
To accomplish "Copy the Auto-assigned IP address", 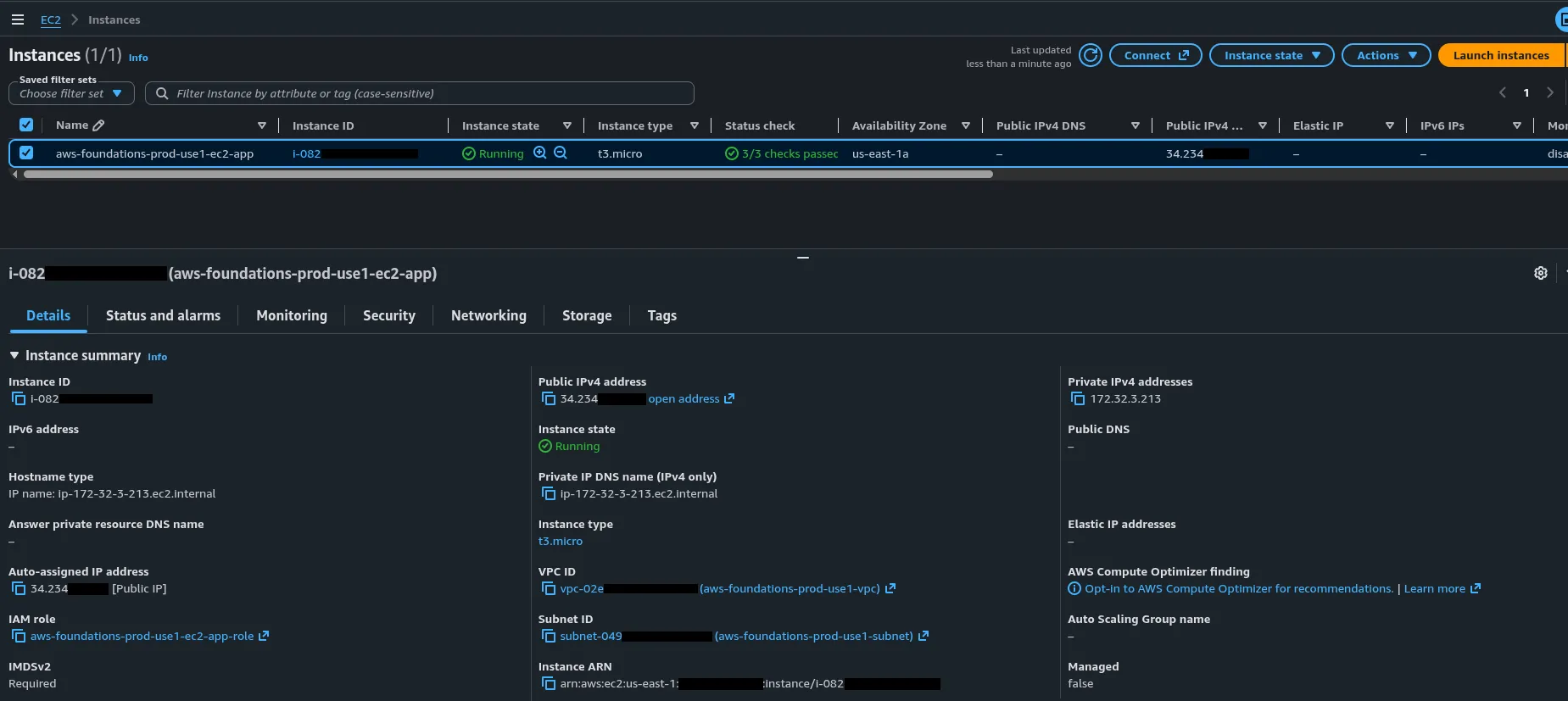I will coord(19,588).
